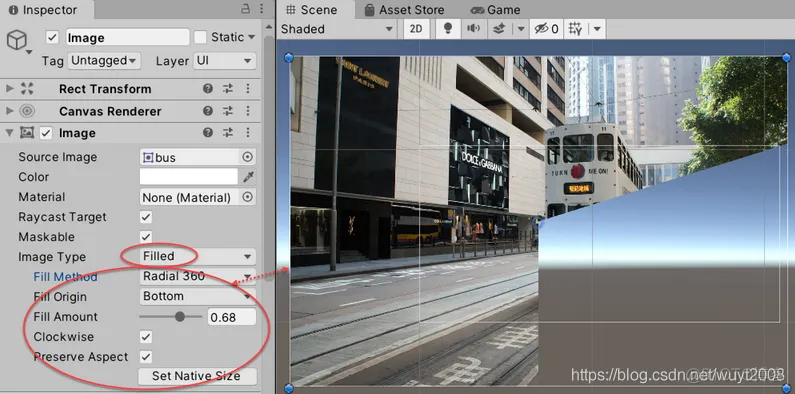The height and width of the screenshot is (394, 795).
Task: Open the Inspector panel options menu
Action: (261, 9)
